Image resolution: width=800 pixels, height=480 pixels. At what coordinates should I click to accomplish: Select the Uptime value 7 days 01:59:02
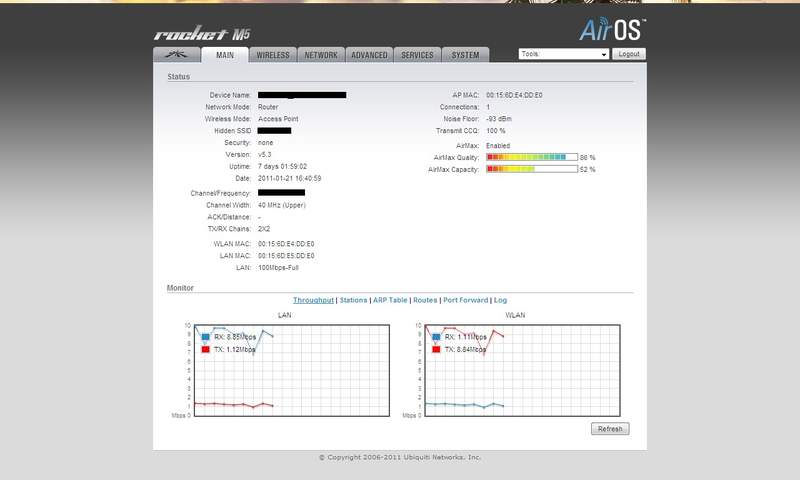[x=283, y=167]
